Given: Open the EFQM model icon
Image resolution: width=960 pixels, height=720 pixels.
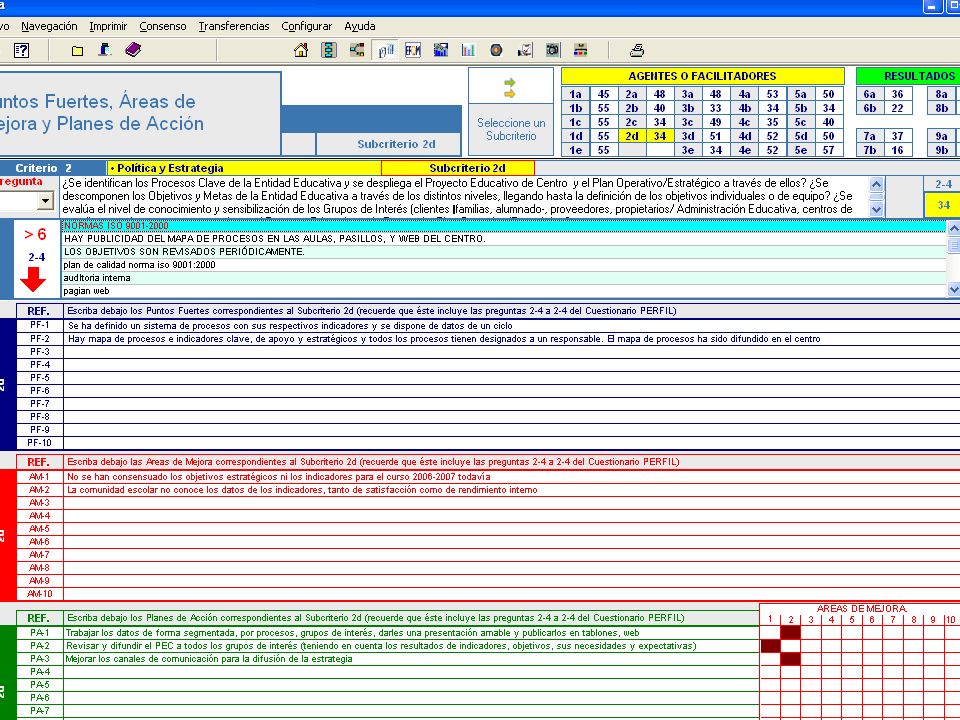Looking at the screenshot, I should [413, 50].
